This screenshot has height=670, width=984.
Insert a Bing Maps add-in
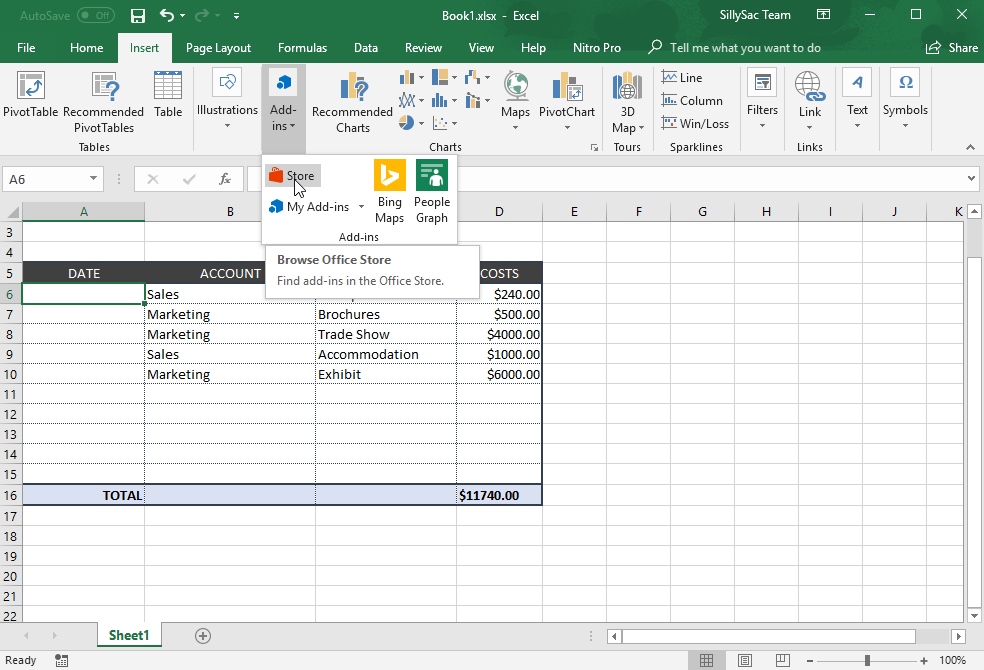coord(389,192)
